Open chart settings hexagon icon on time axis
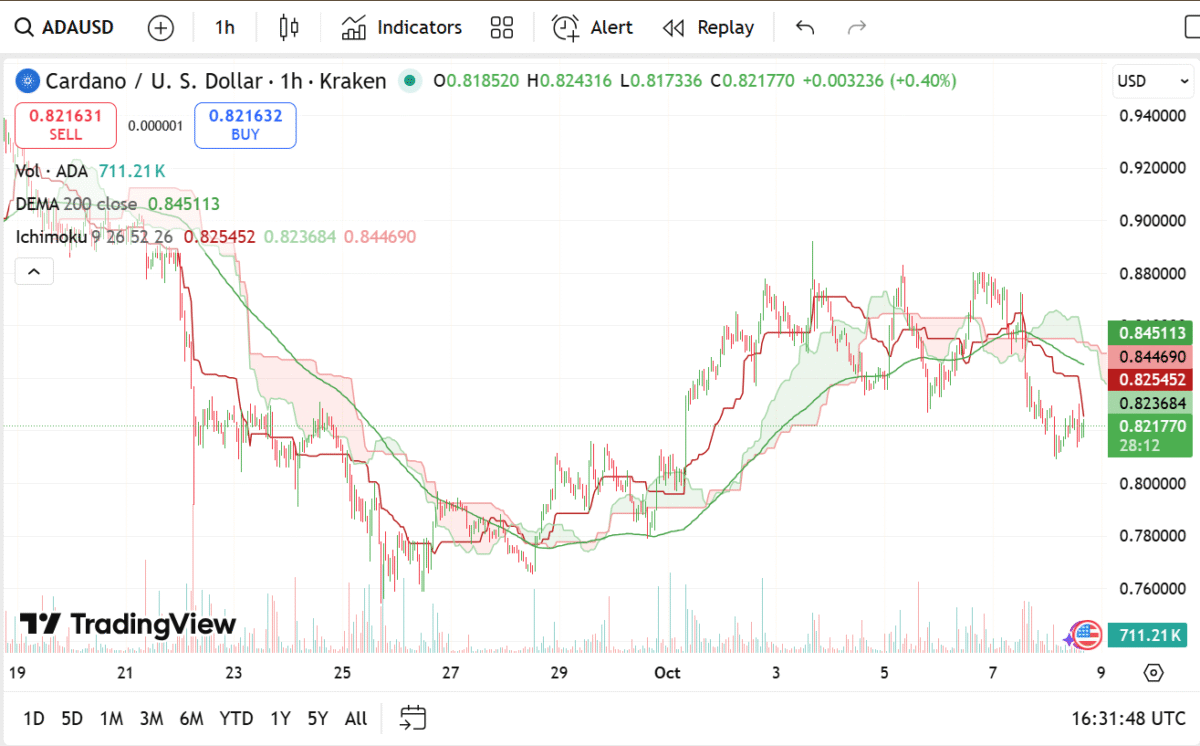 pos(1153,673)
